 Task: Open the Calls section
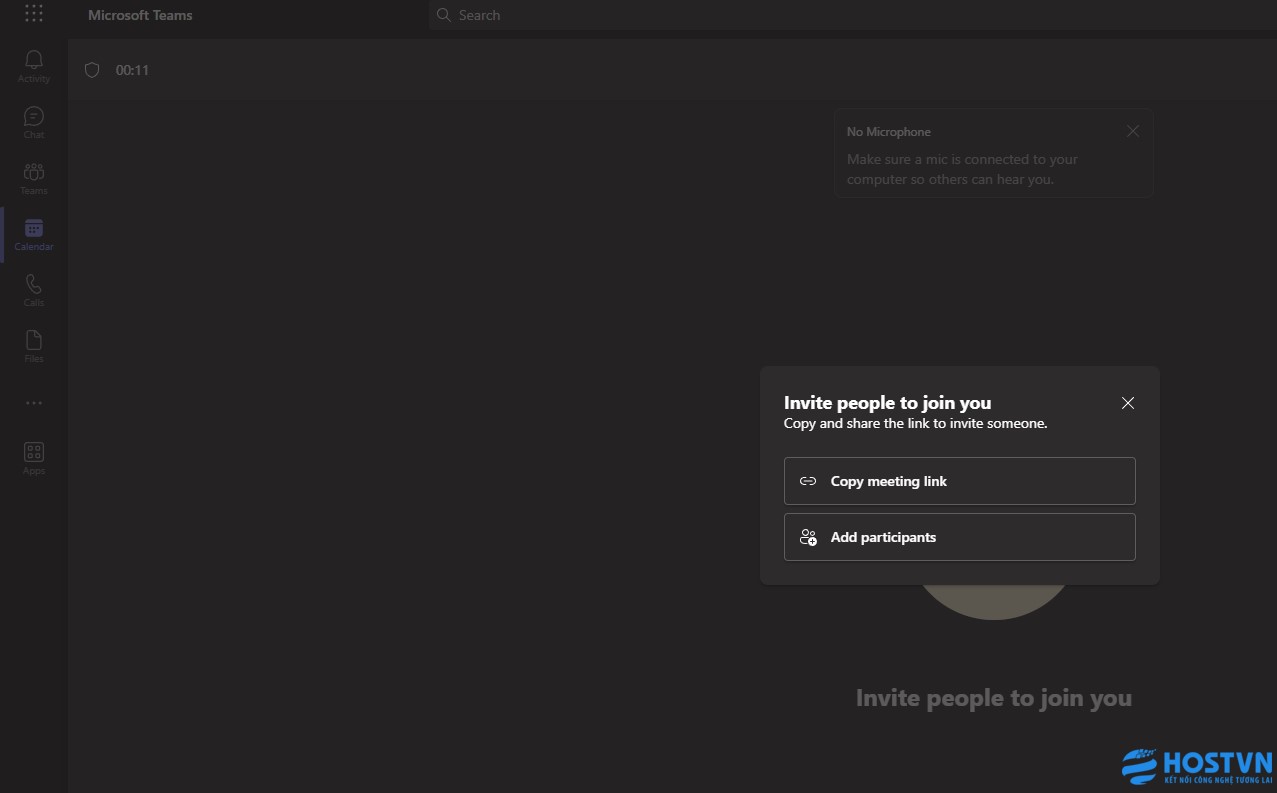(34, 290)
